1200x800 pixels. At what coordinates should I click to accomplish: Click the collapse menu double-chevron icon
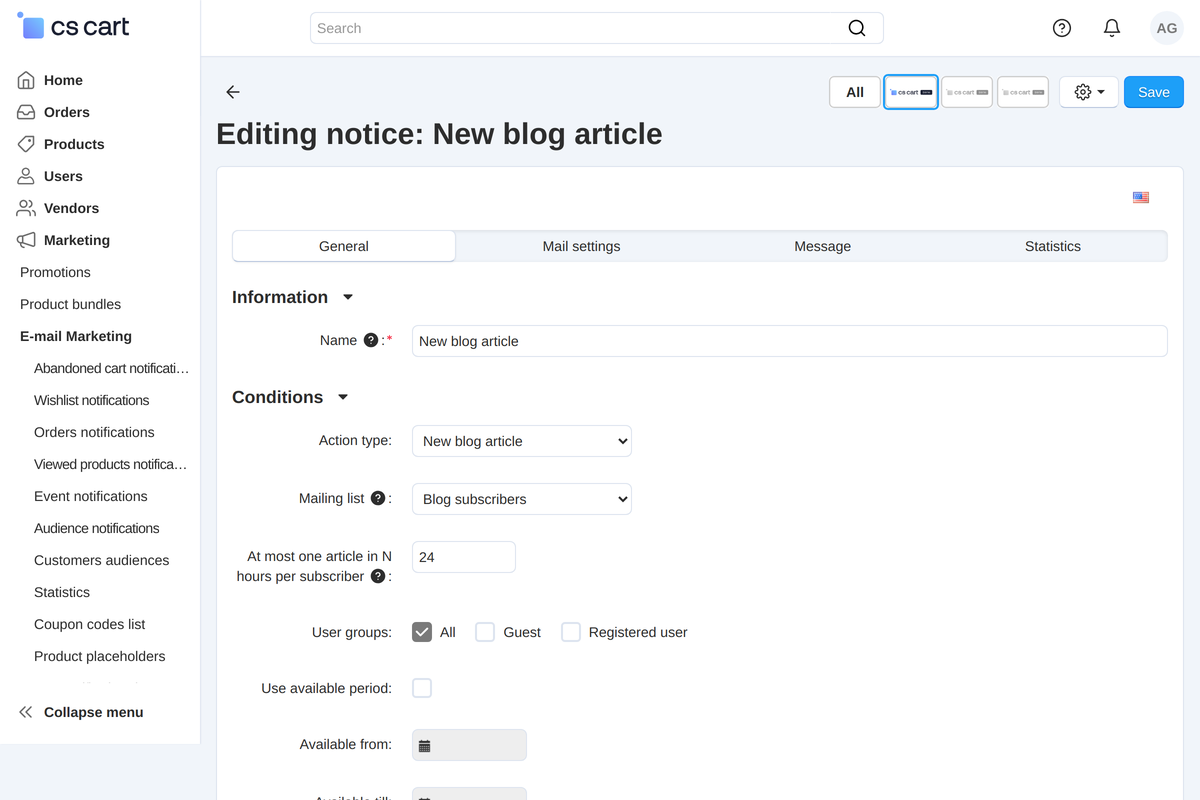26,712
